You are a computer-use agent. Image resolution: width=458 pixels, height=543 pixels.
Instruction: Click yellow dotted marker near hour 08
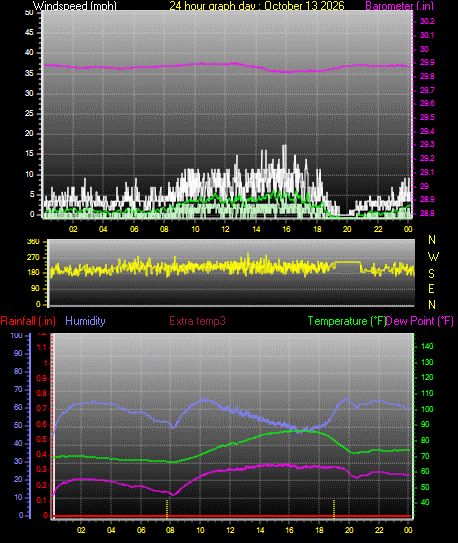coord(167,509)
